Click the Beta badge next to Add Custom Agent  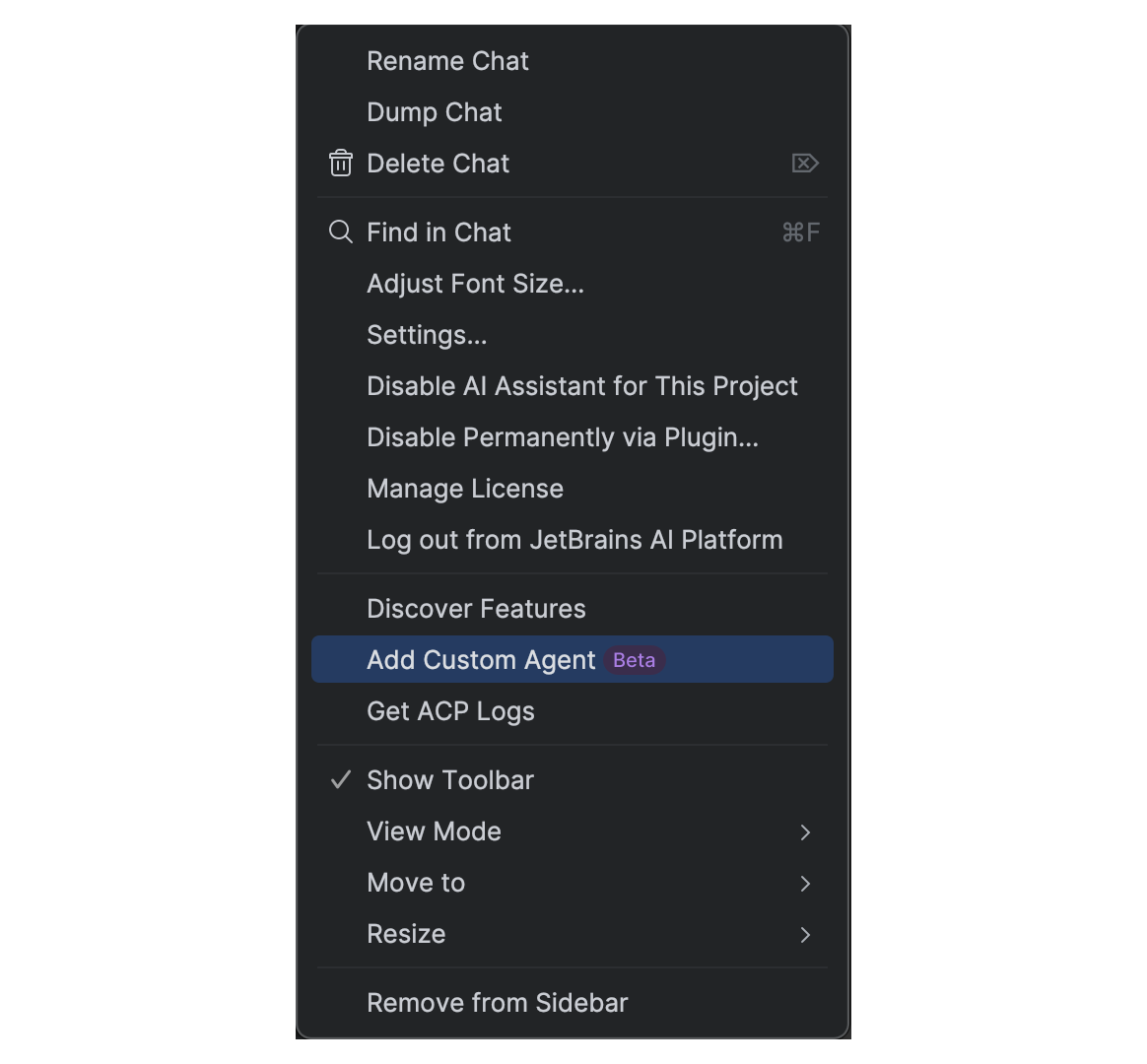click(634, 660)
